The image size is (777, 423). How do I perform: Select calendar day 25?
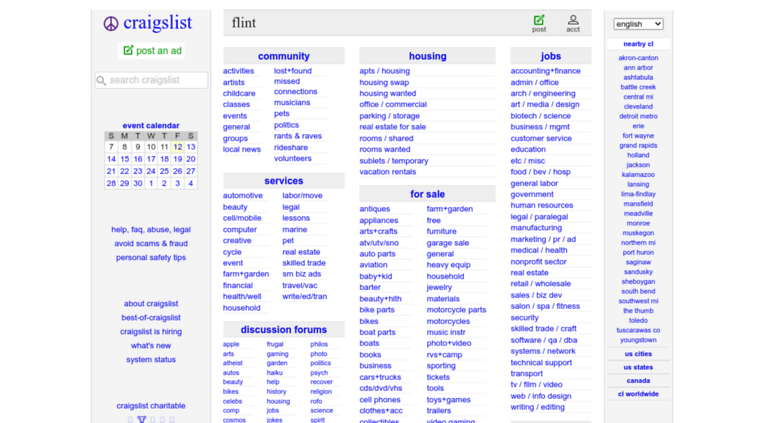click(x=164, y=171)
